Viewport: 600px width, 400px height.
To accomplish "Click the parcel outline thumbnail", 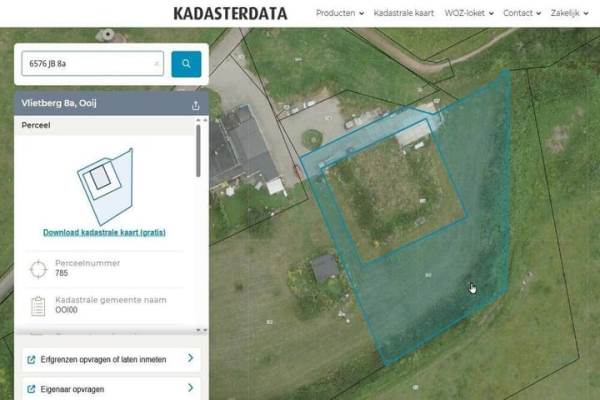I will 104,185.
